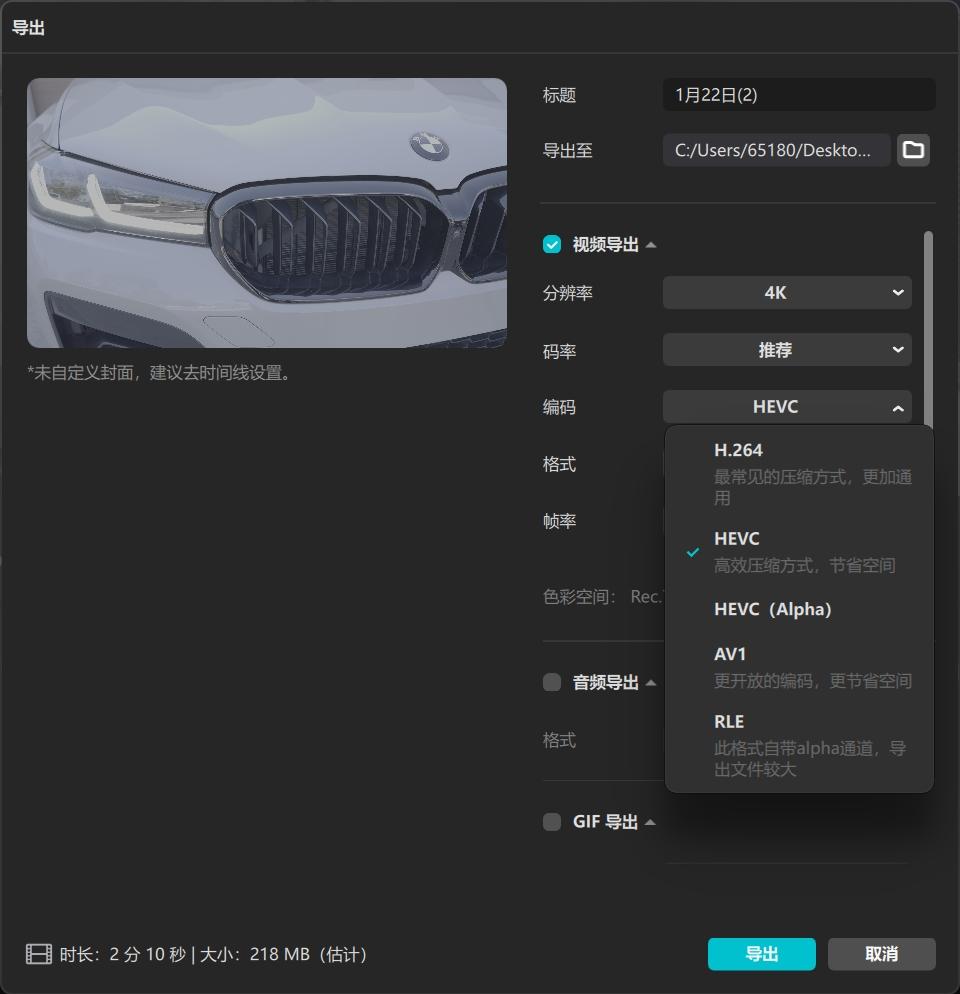This screenshot has width=960, height=994.
Task: Expand the 音频导出 section
Action: click(x=652, y=682)
